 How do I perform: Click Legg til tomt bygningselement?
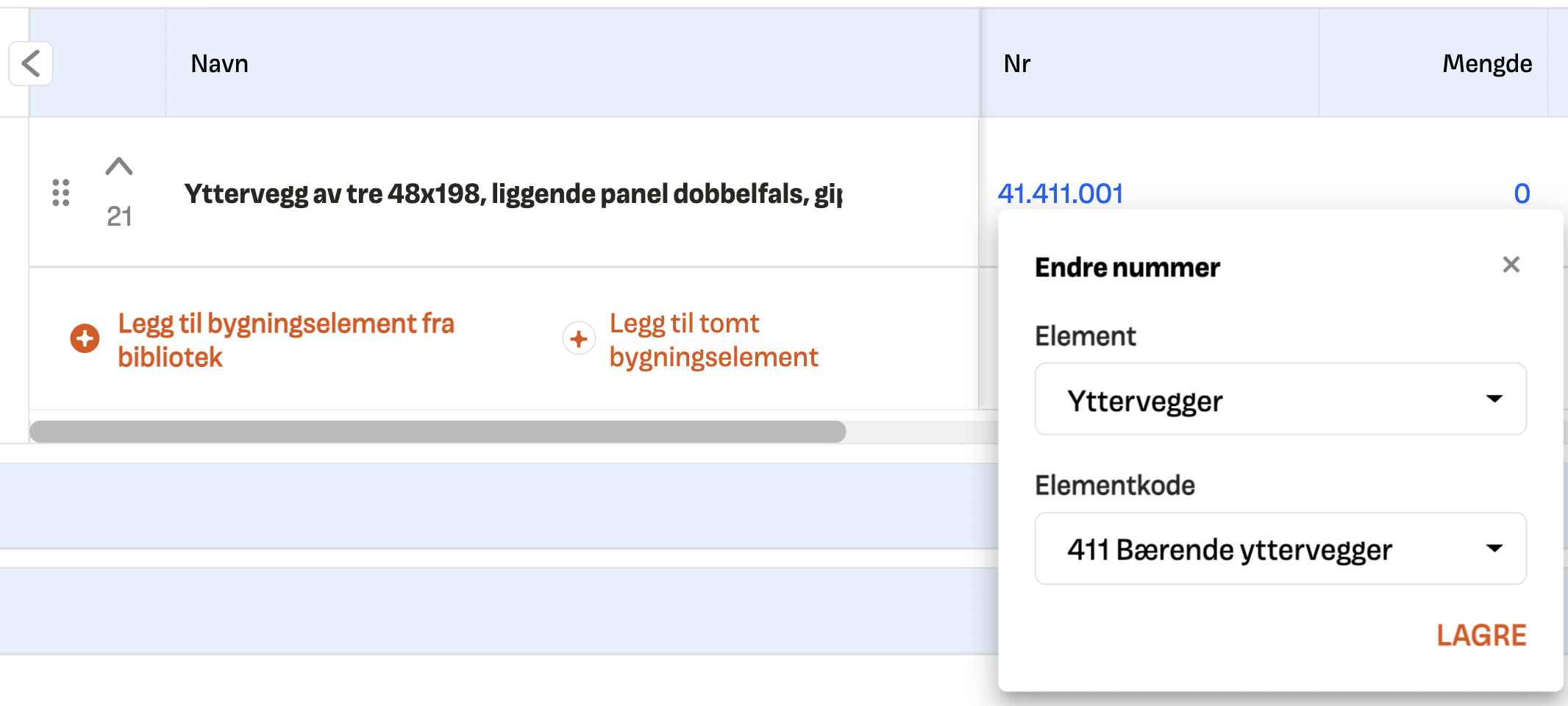point(713,340)
